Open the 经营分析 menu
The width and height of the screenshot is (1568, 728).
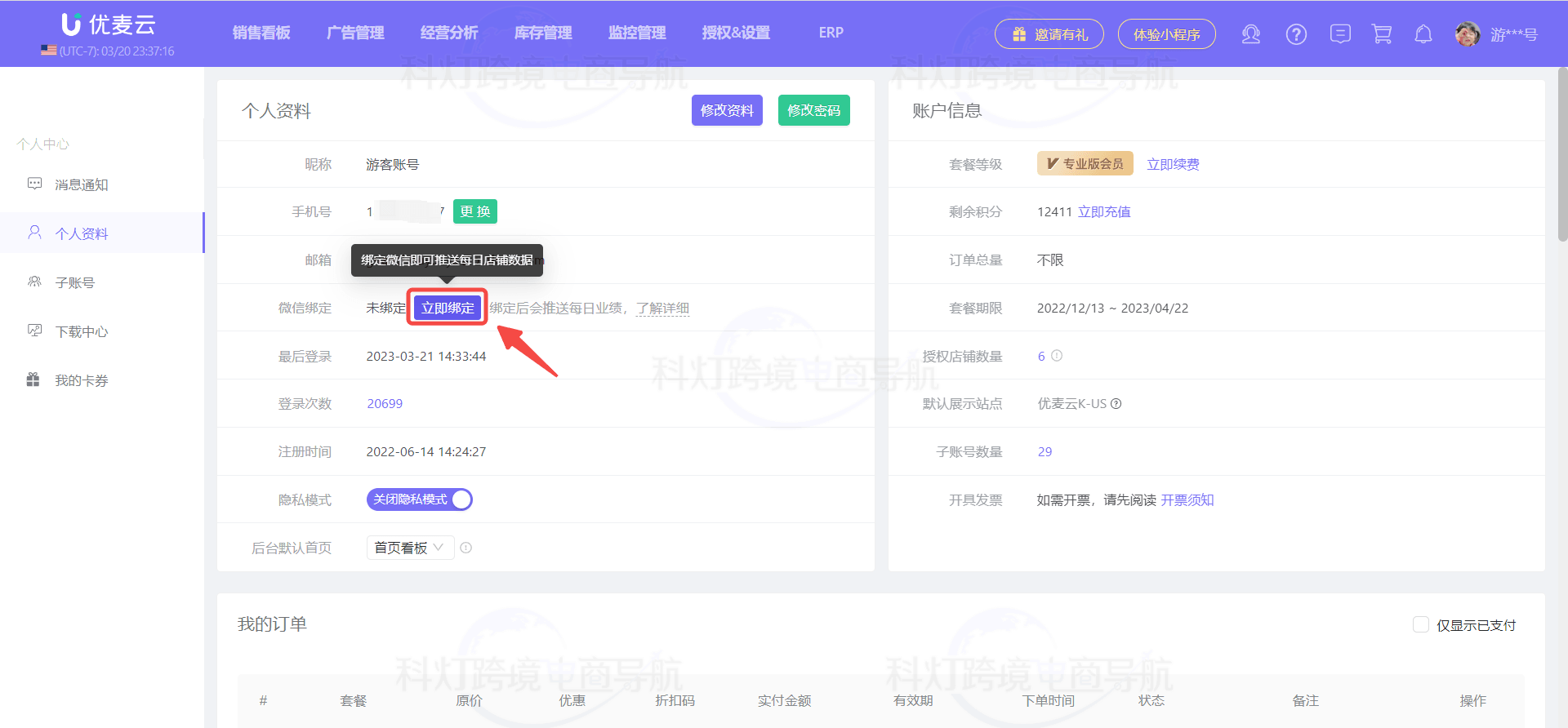[449, 33]
